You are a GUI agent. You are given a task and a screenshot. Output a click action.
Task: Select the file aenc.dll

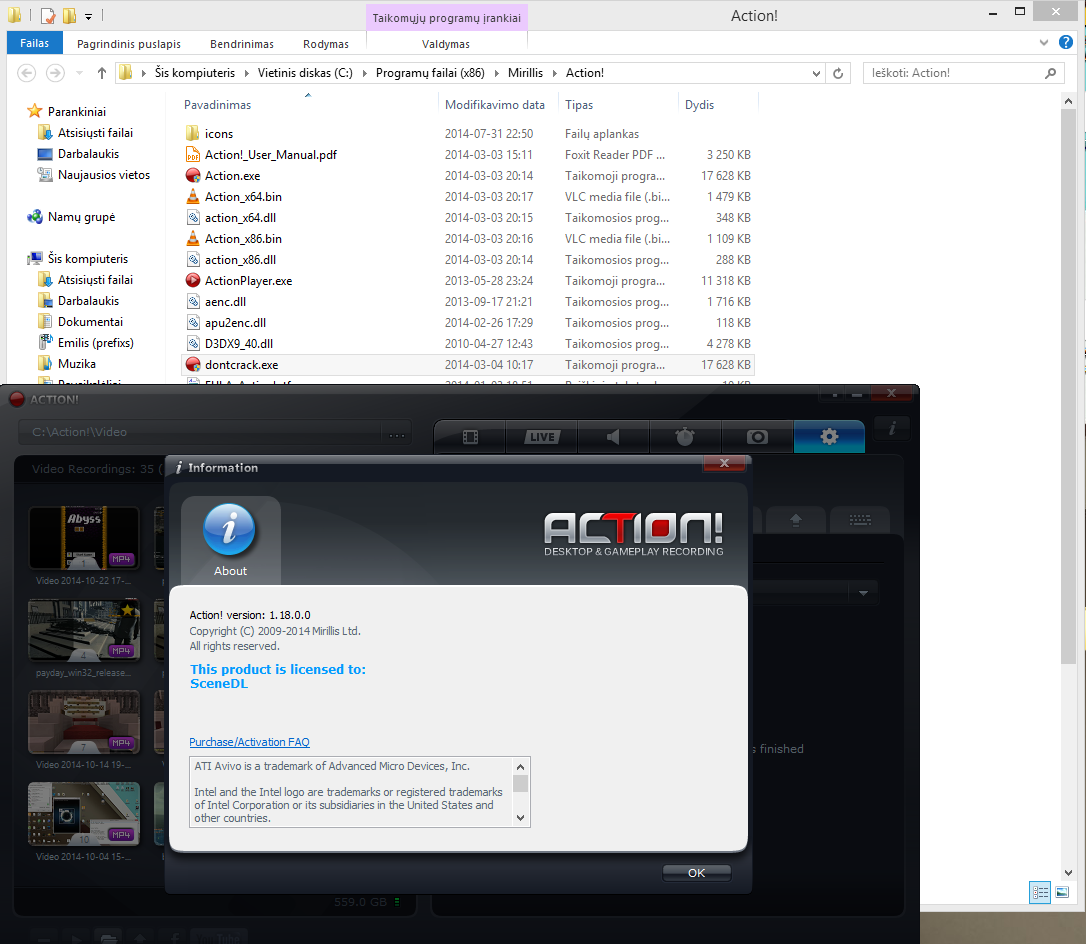click(x=225, y=302)
